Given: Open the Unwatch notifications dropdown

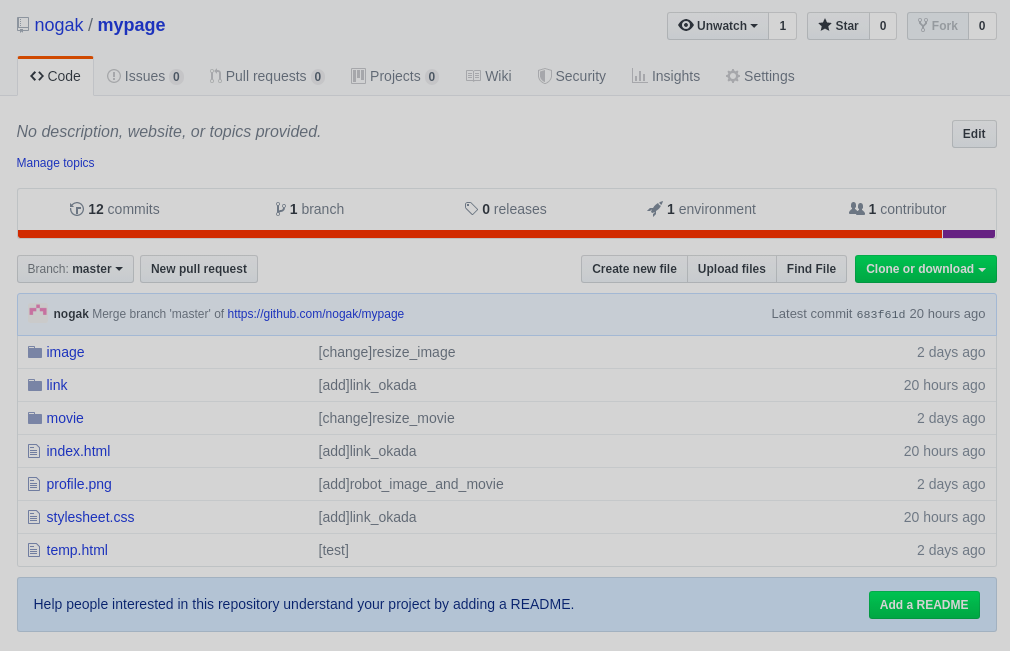Looking at the screenshot, I should click(x=718, y=26).
